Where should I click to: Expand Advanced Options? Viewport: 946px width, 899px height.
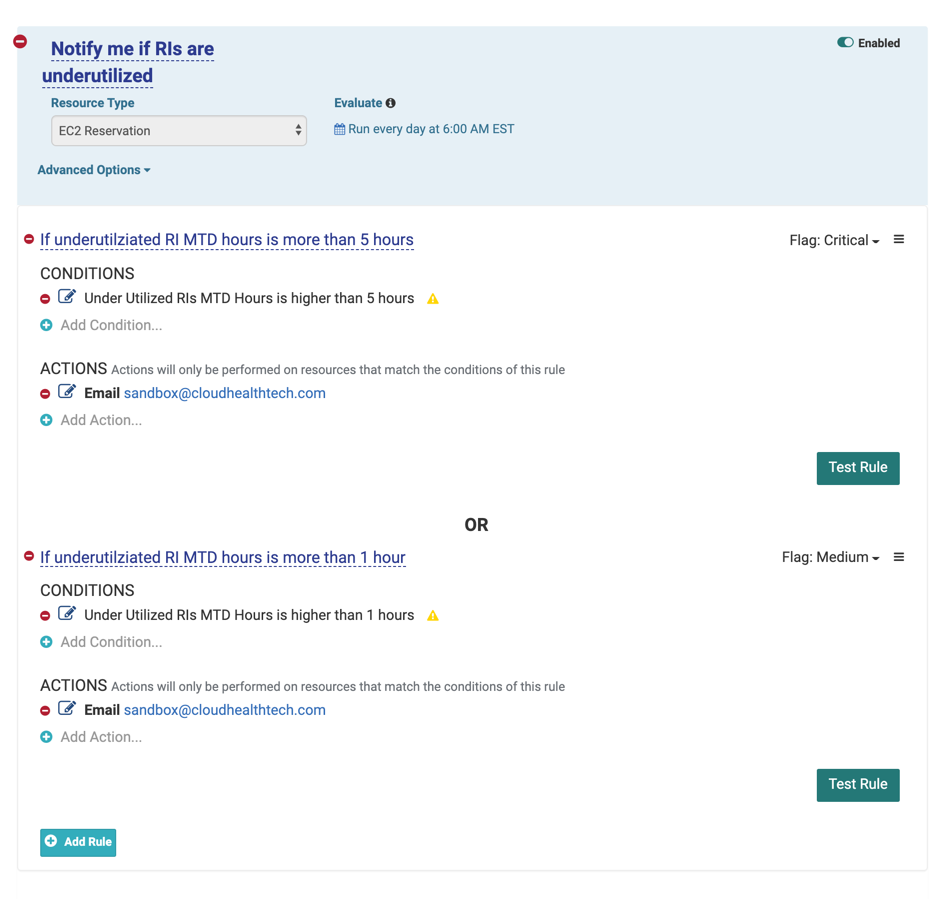(x=94, y=170)
